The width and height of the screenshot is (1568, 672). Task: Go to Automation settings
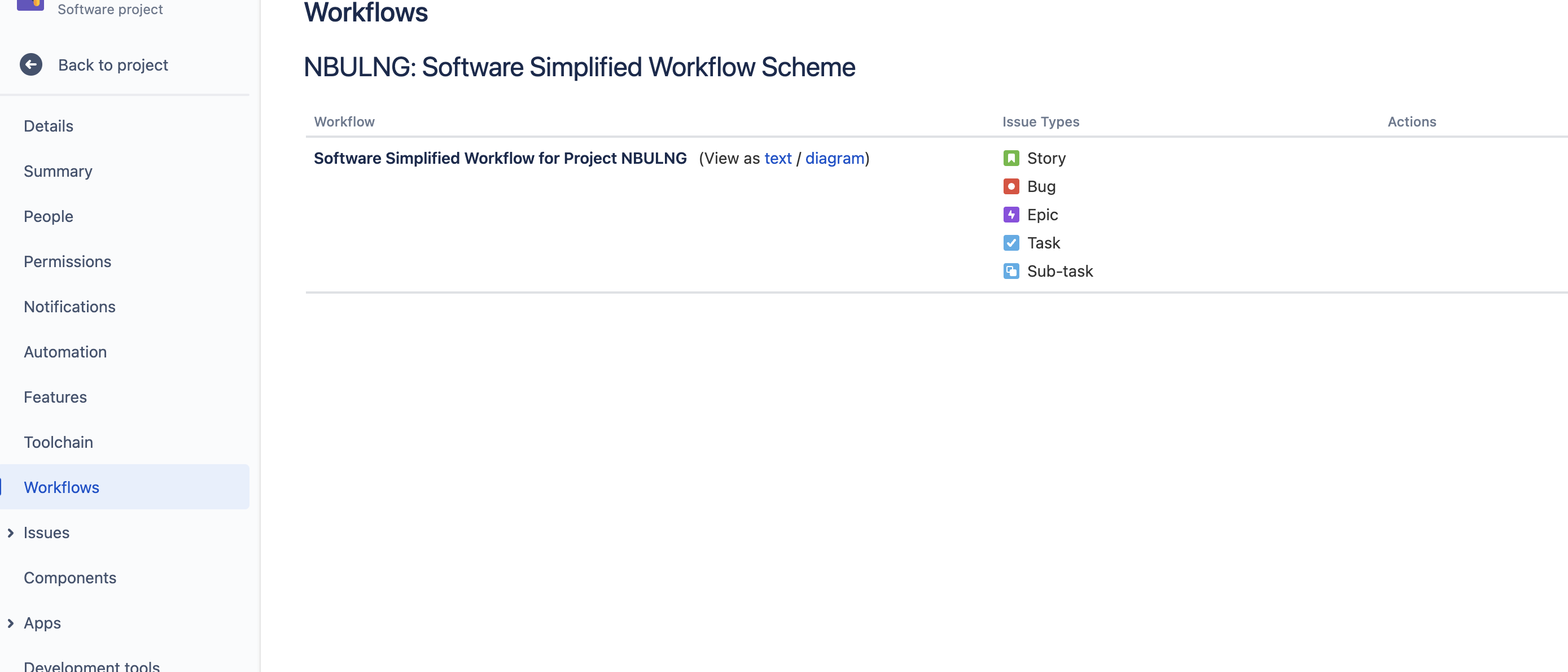click(124, 352)
